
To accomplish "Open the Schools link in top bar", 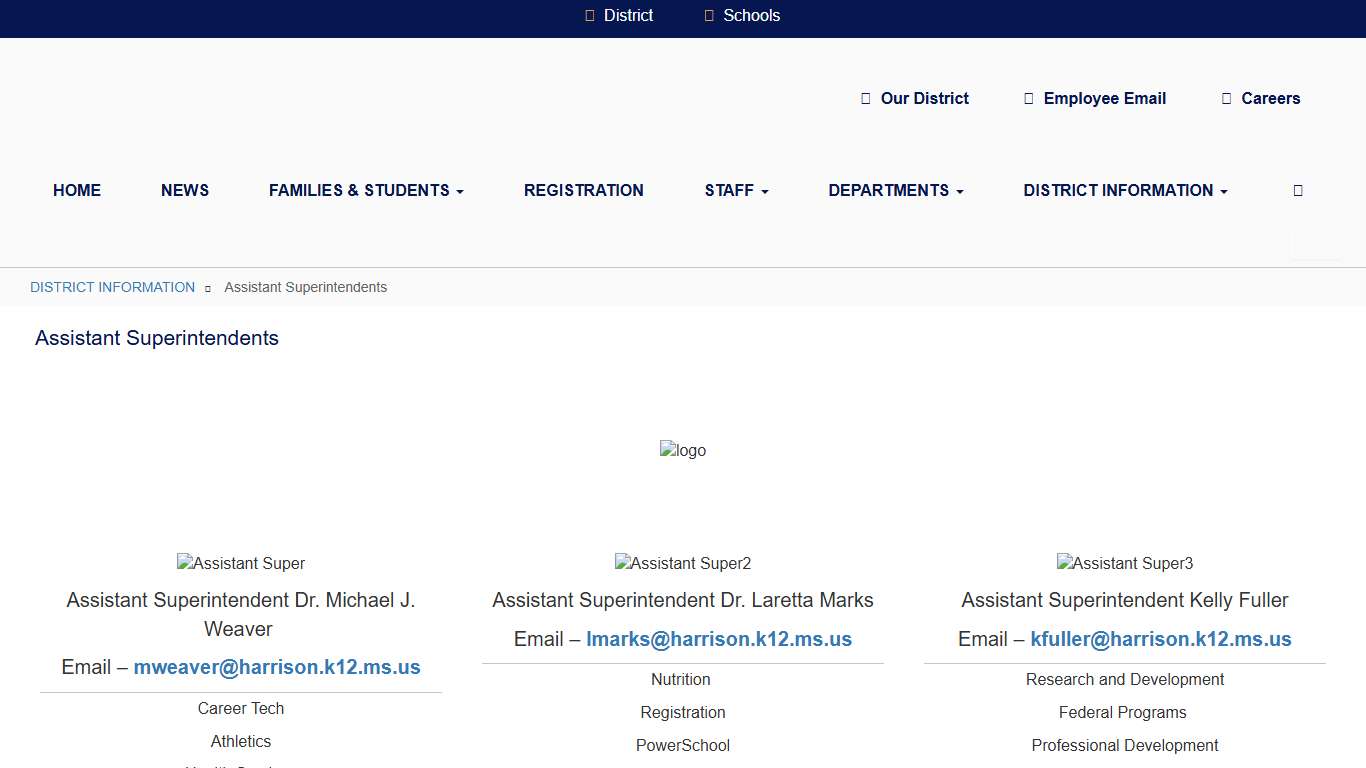I will 742,15.
